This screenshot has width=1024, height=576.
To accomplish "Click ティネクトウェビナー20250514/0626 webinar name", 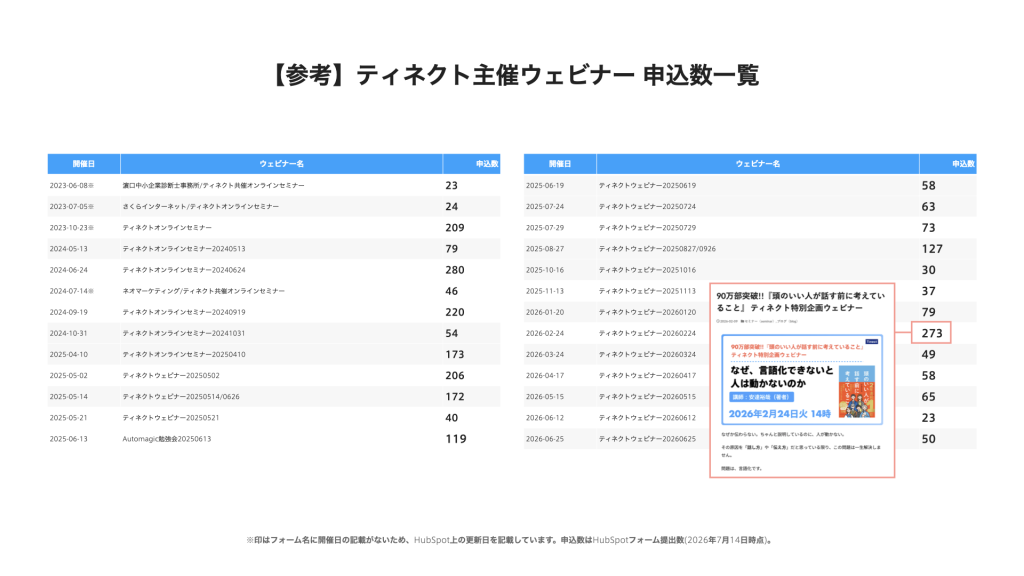I will point(181,396).
